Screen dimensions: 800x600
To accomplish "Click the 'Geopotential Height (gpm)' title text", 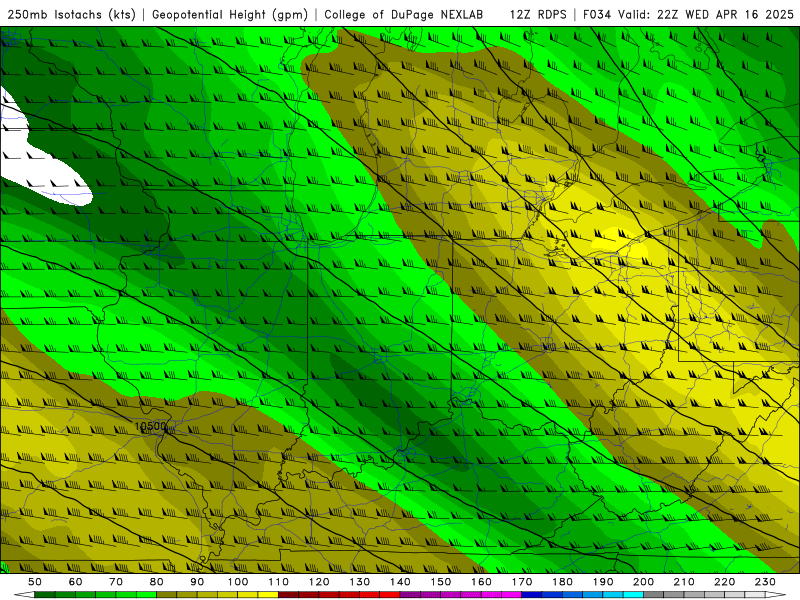I will (230, 15).
